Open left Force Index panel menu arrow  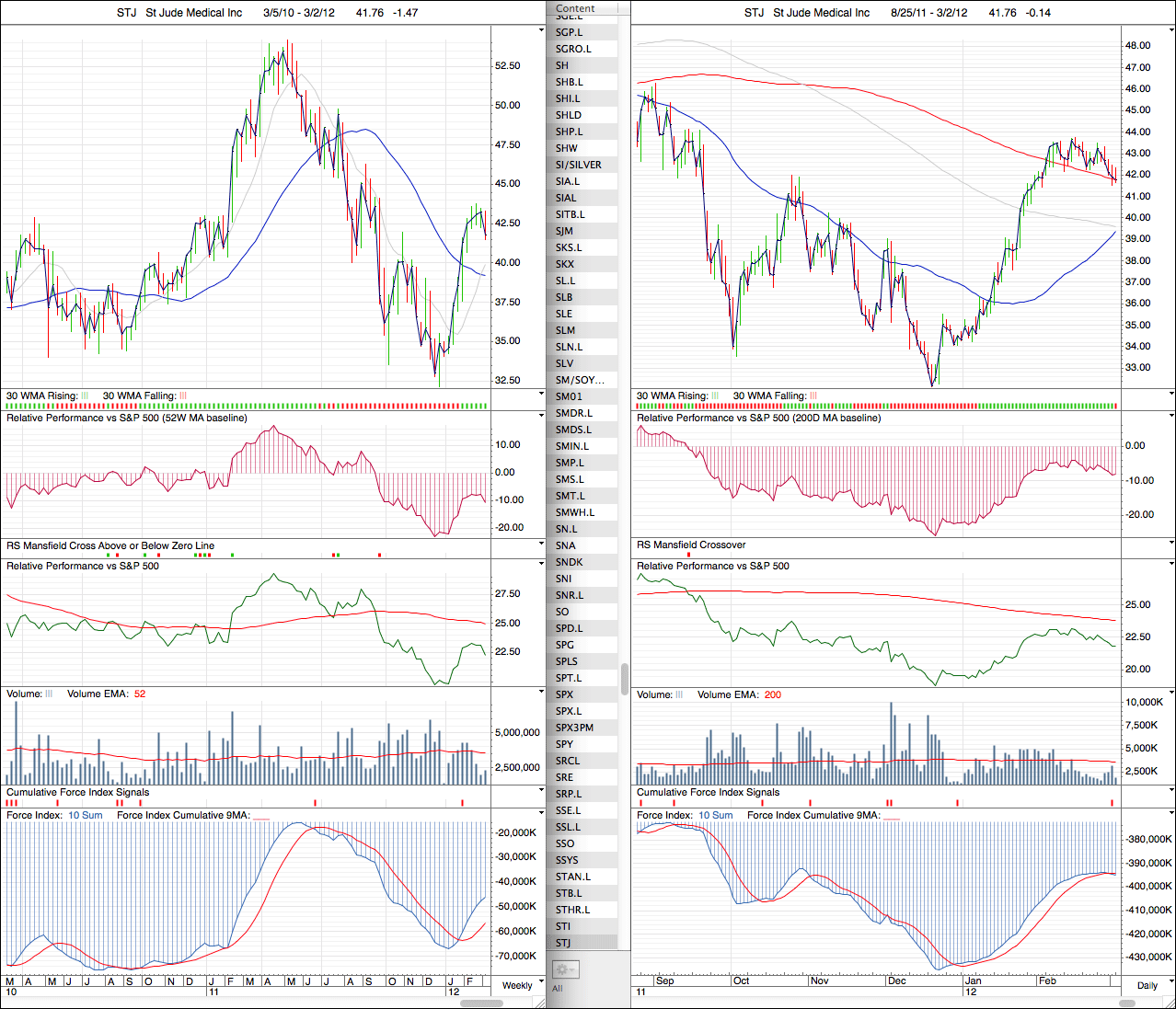(541, 814)
